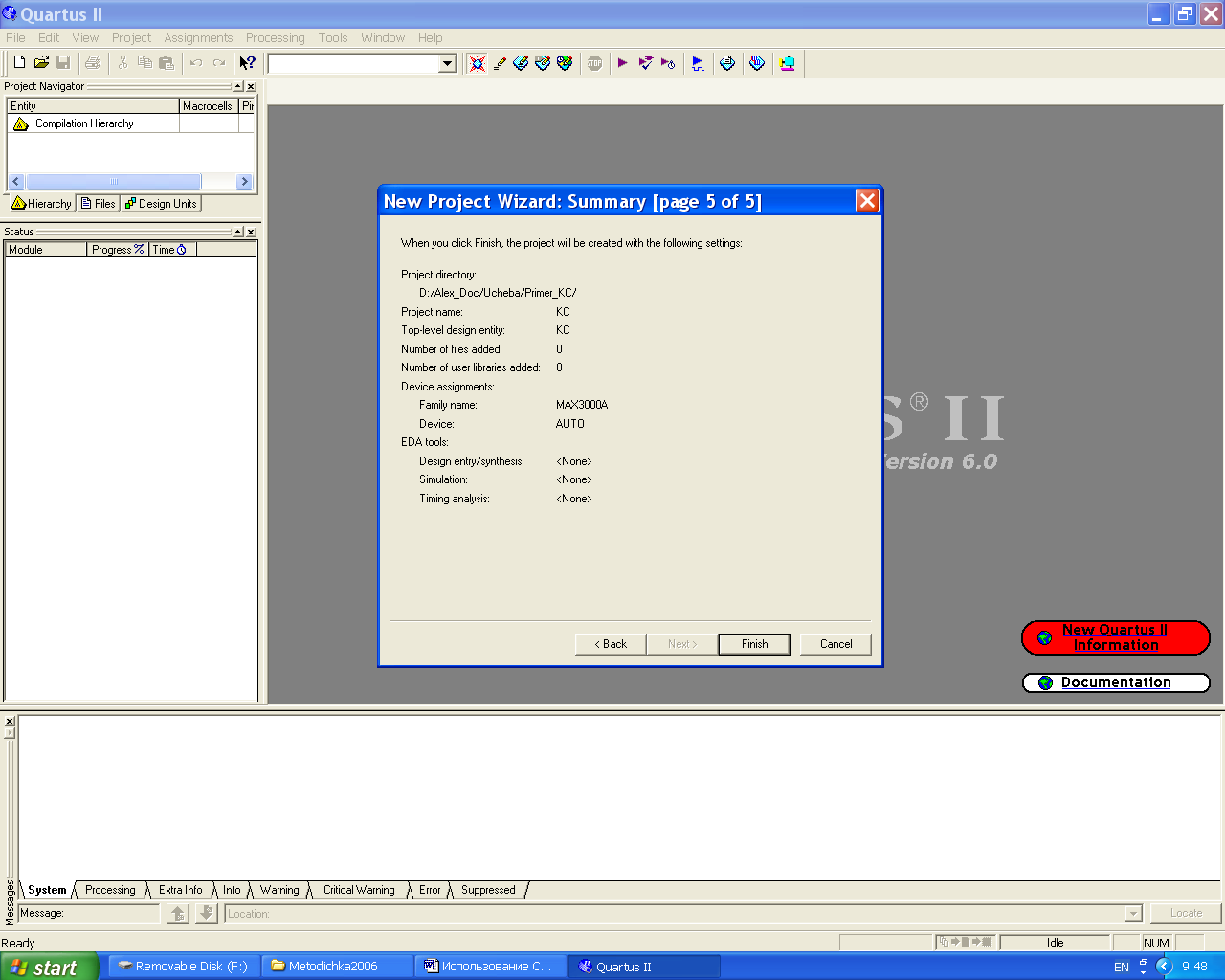Click the previous message up-arrow icon
Viewport: 1225px width, 980px height.
pyautogui.click(x=178, y=914)
